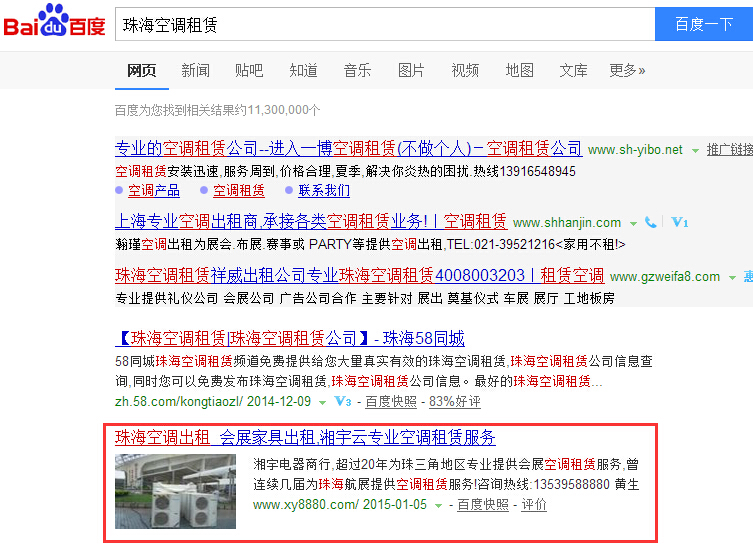Click the www.shhanjin.com URL text
Viewport: 753px width, 546px height.
pos(567,223)
